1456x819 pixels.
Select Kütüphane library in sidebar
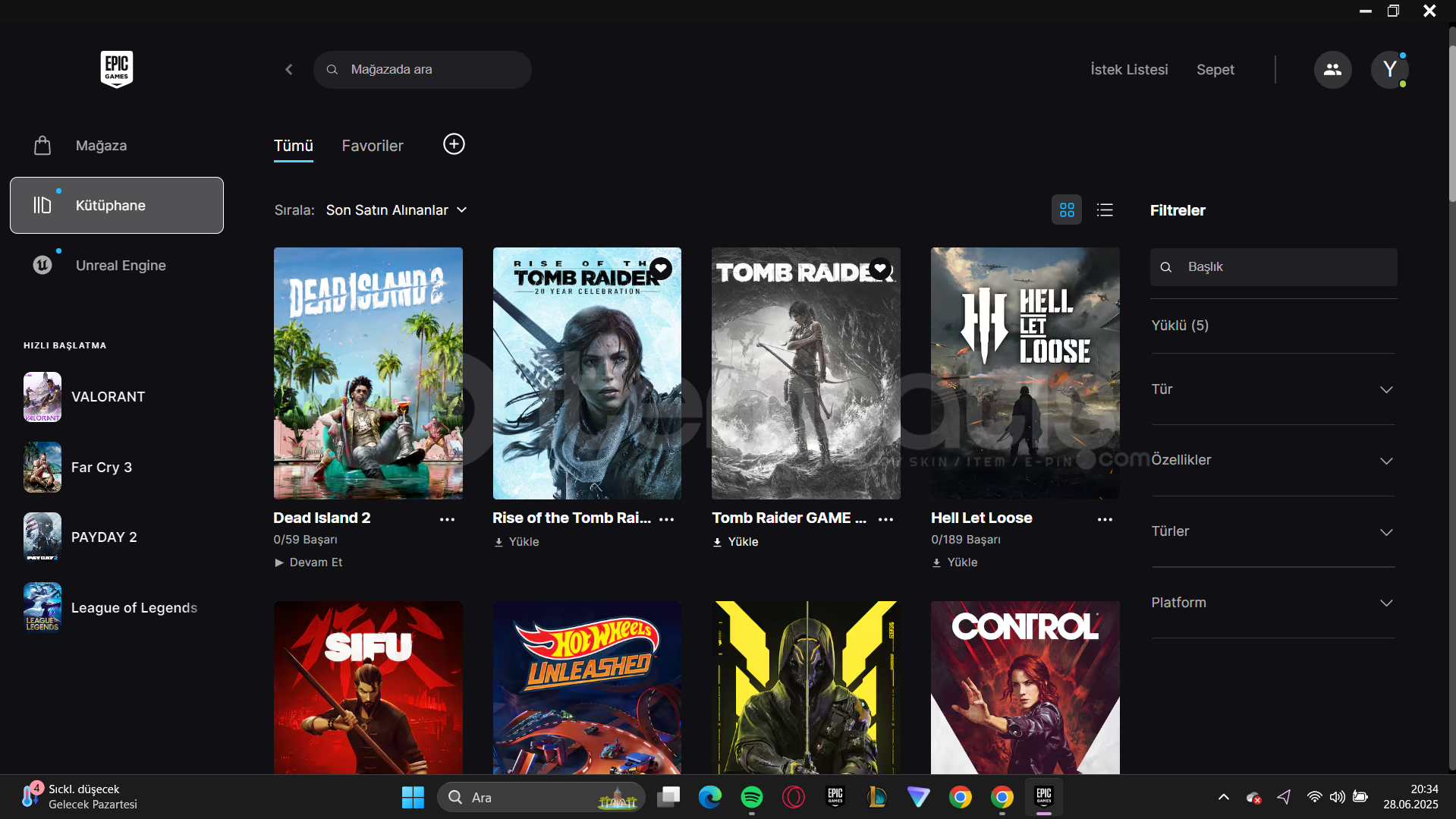point(117,206)
